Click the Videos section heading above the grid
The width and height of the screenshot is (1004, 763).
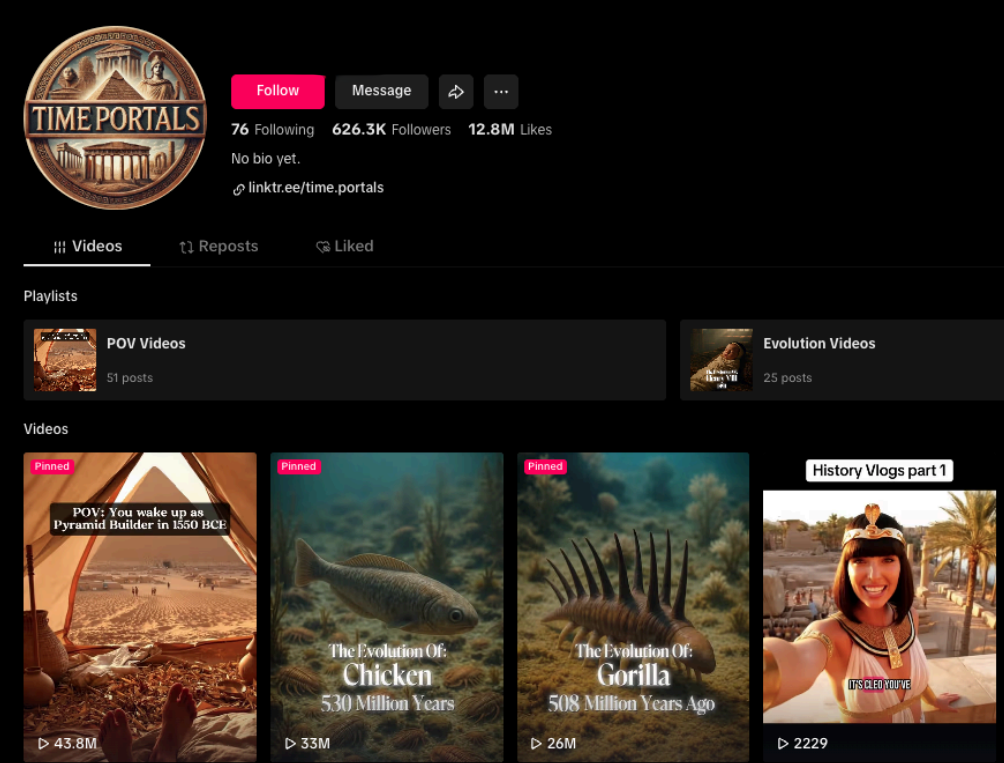point(46,429)
